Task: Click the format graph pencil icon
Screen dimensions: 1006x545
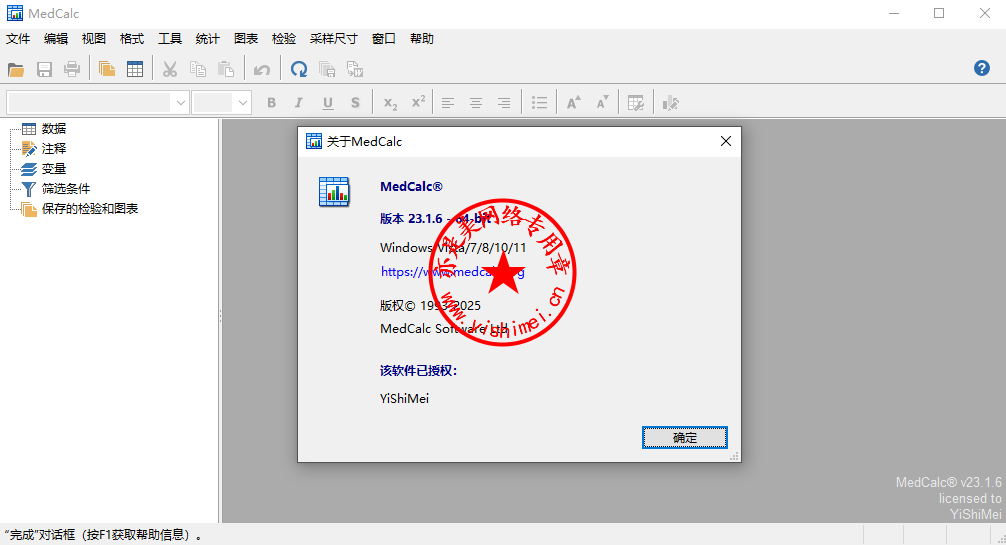Action: 670,103
